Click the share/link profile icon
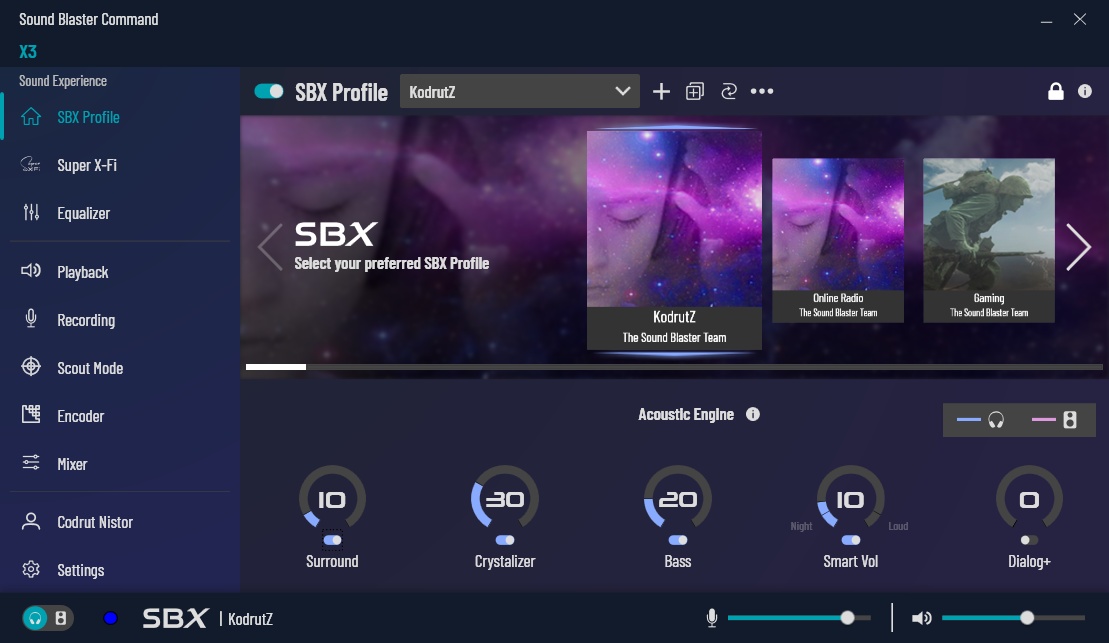The image size is (1109, 643). 728,91
